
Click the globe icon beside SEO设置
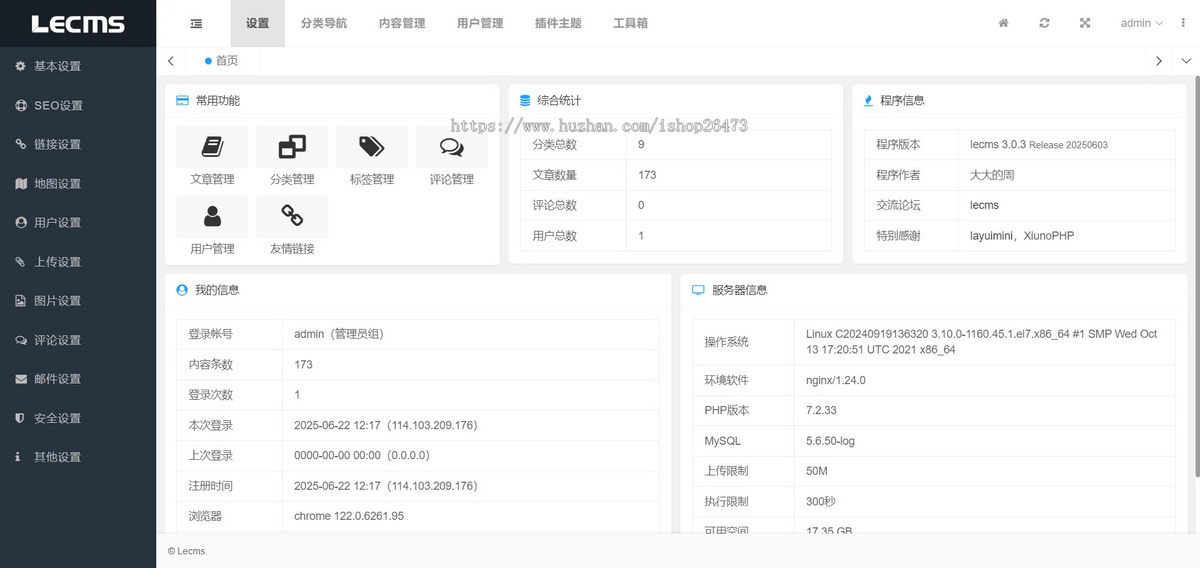(x=21, y=105)
